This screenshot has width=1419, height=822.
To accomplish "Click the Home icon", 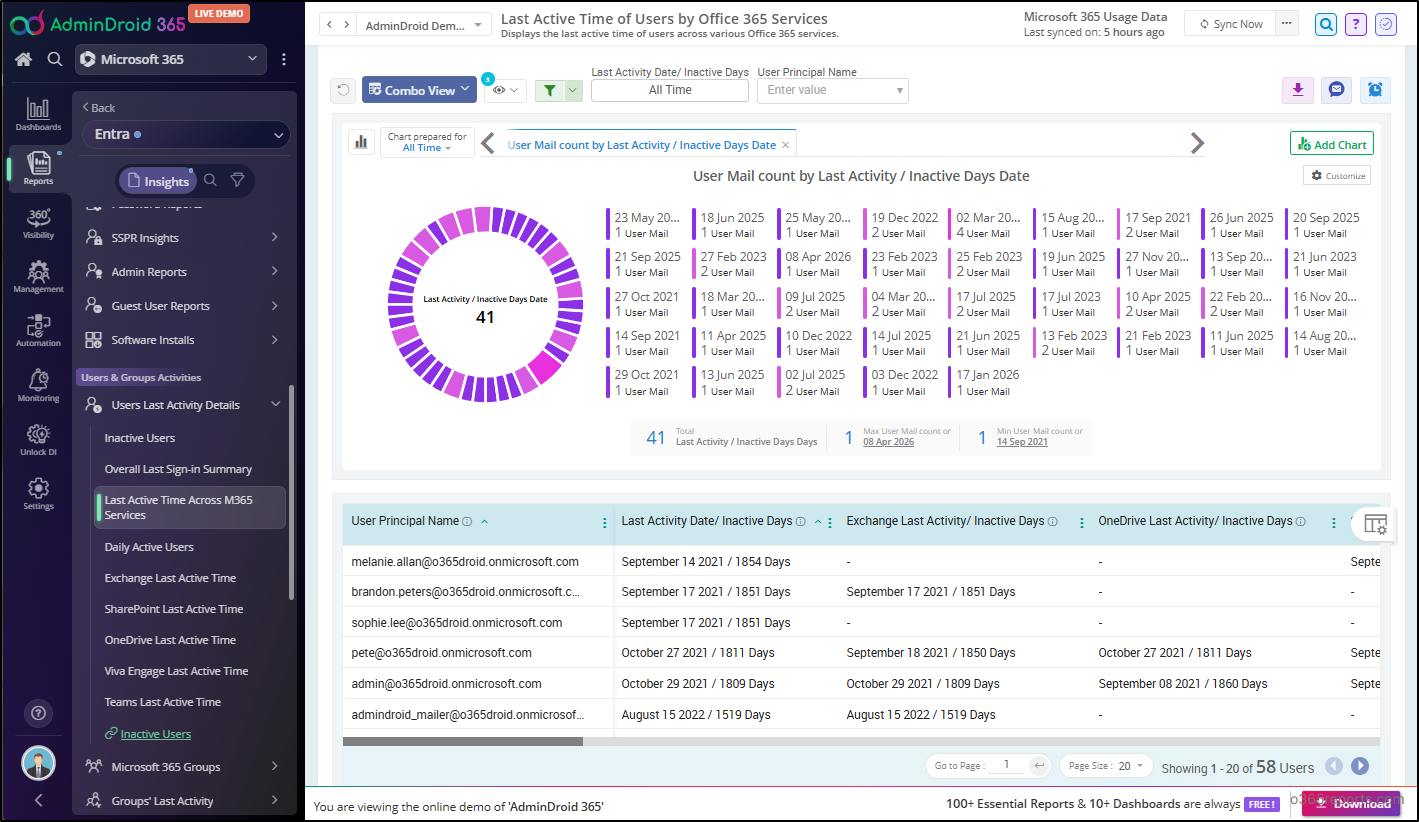I will pos(24,59).
